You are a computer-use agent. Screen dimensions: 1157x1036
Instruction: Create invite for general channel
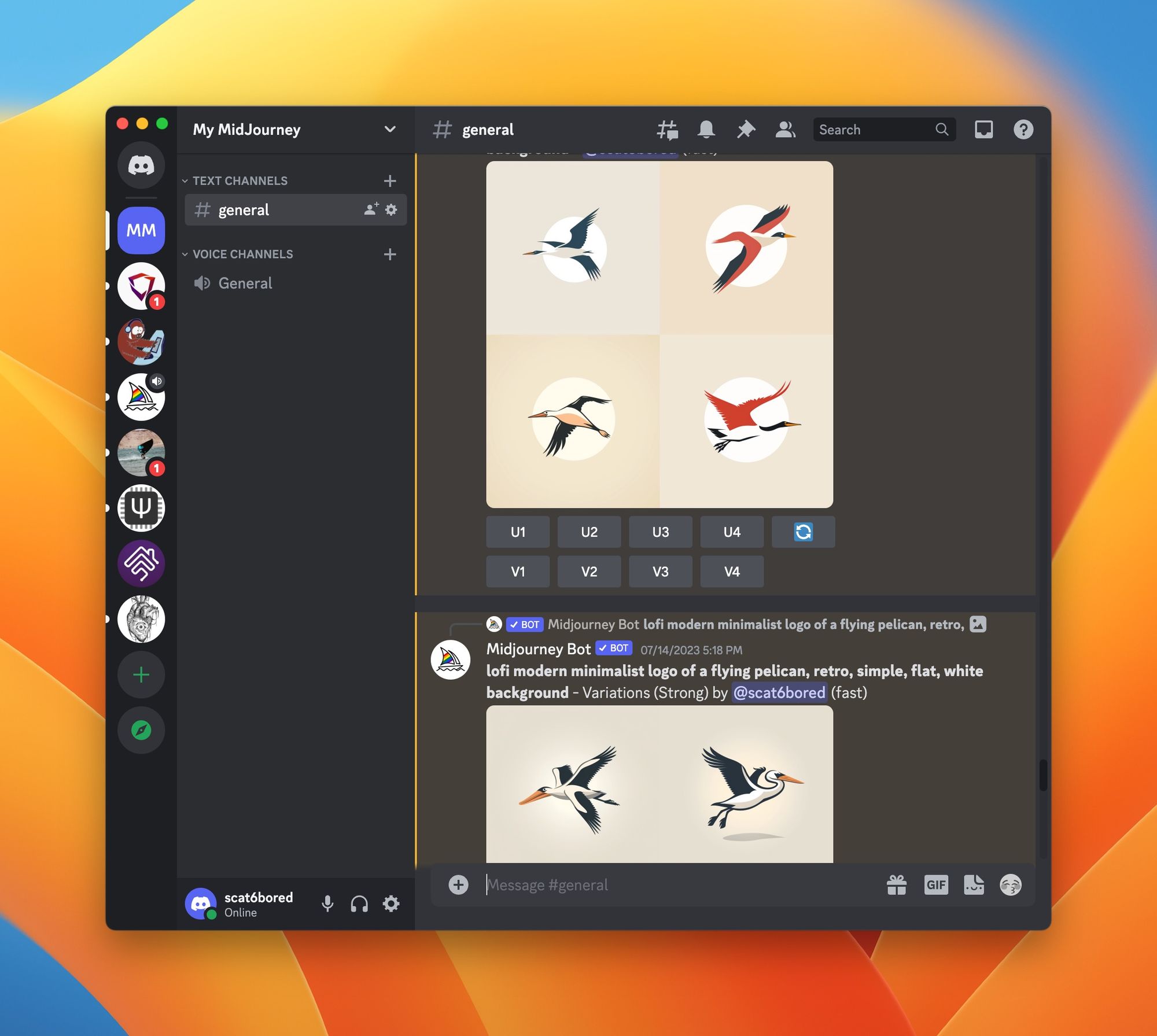pos(371,209)
